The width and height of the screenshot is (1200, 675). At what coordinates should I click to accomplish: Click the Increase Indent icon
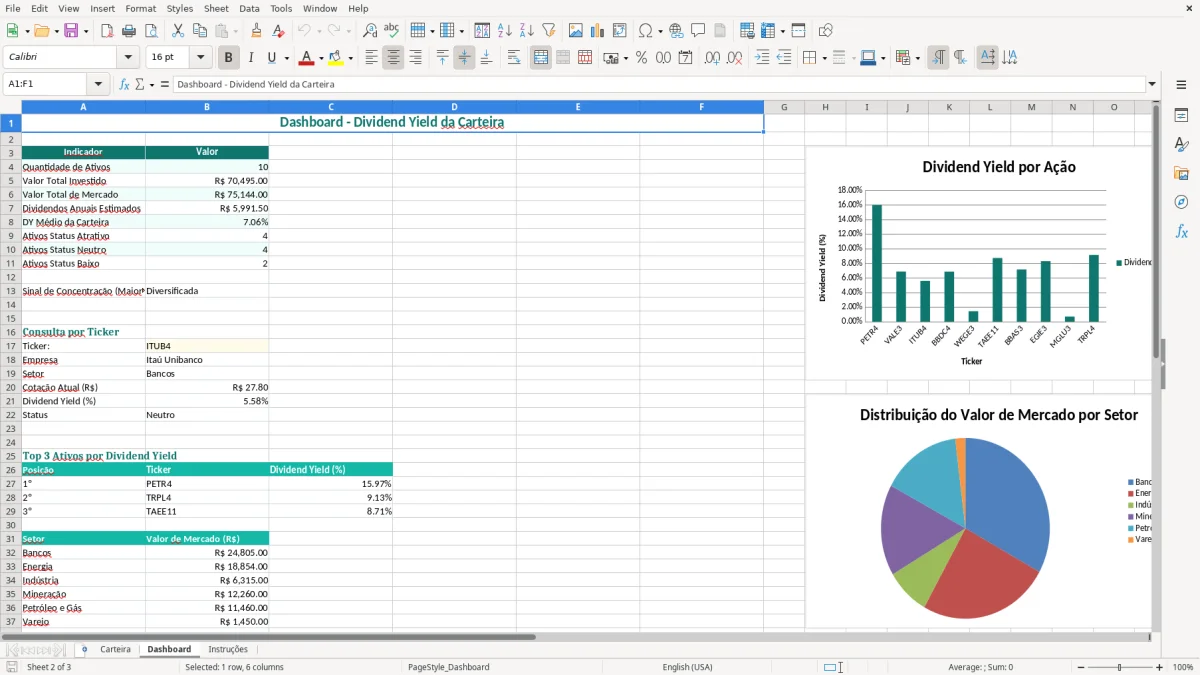(x=762, y=58)
